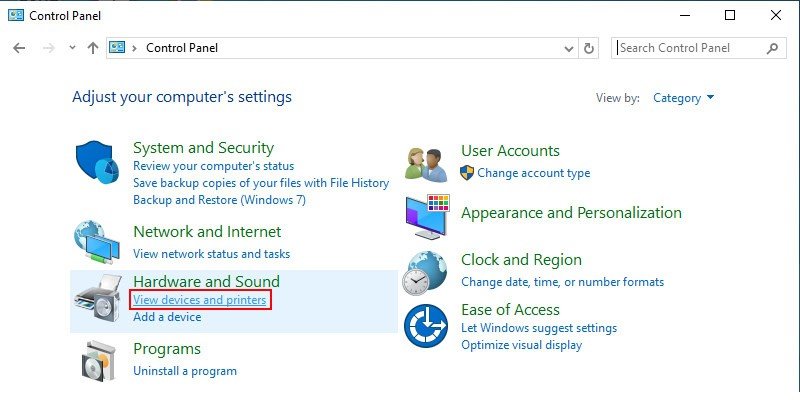Open the Hardware and Sound printer icon
The image size is (800, 400).
click(x=99, y=298)
